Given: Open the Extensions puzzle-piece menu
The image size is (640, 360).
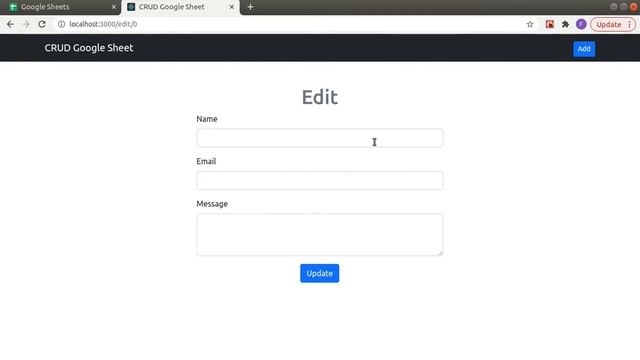Looking at the screenshot, I should pyautogui.click(x=565, y=24).
